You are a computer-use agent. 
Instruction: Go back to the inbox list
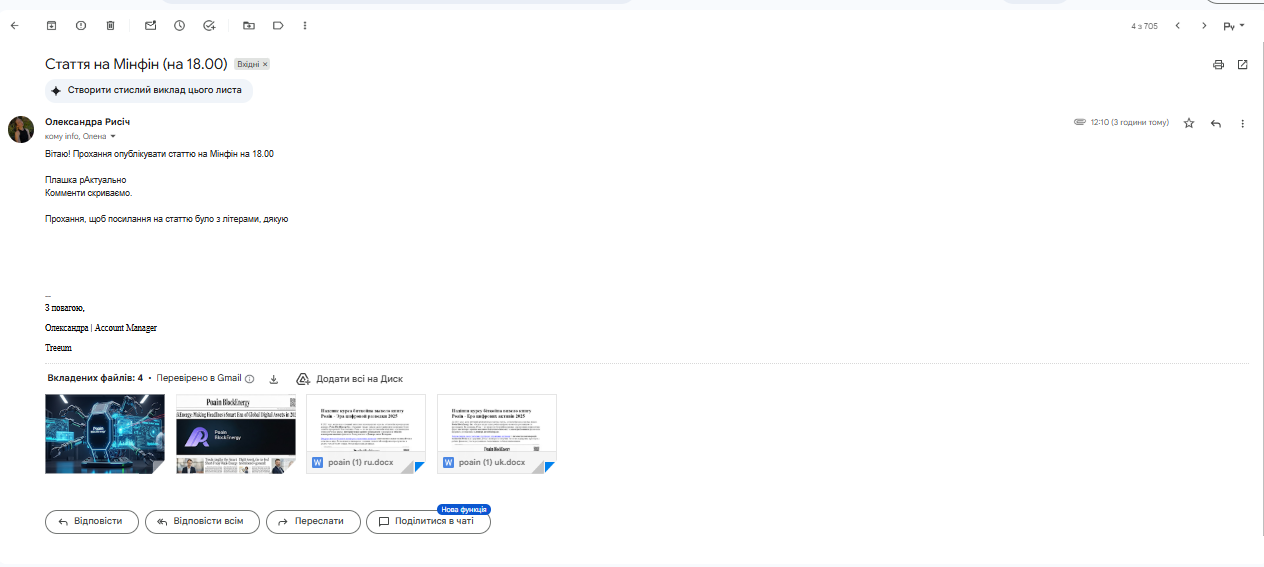click(x=14, y=25)
